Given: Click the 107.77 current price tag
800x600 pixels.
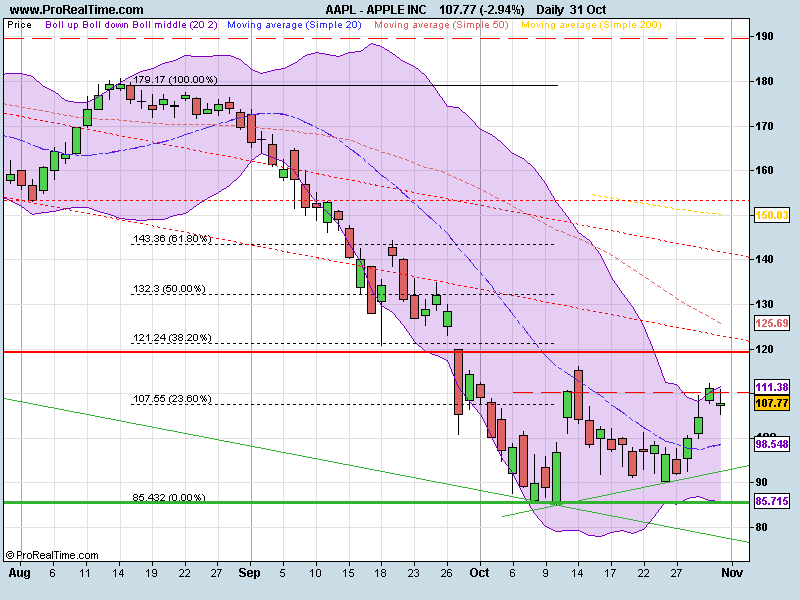Looking at the screenshot, I should 772,403.
